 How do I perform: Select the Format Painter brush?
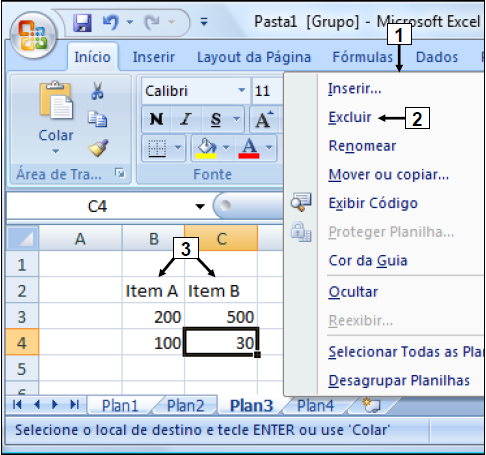pos(98,148)
